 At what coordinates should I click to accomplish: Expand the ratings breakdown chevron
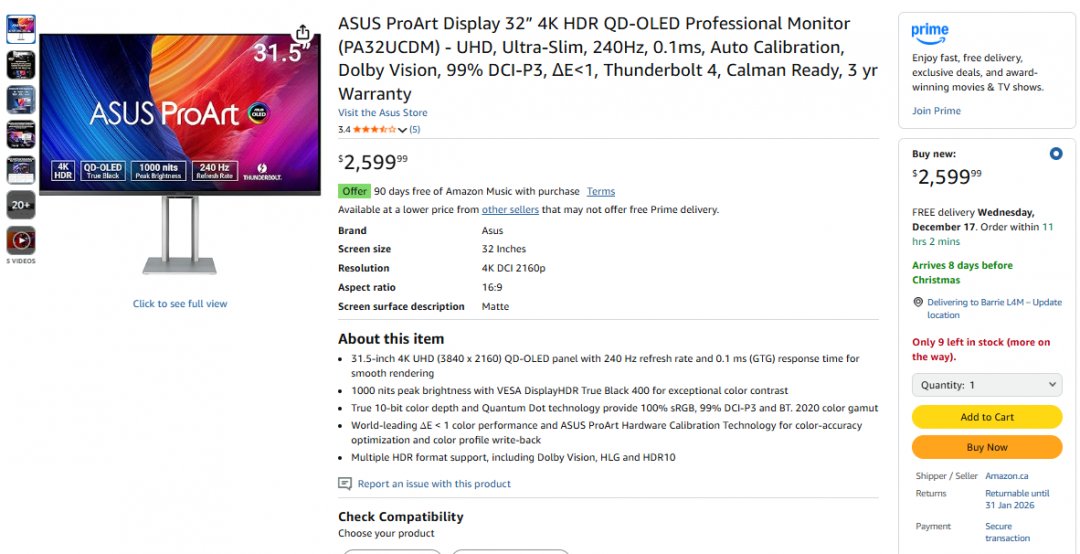click(x=402, y=130)
